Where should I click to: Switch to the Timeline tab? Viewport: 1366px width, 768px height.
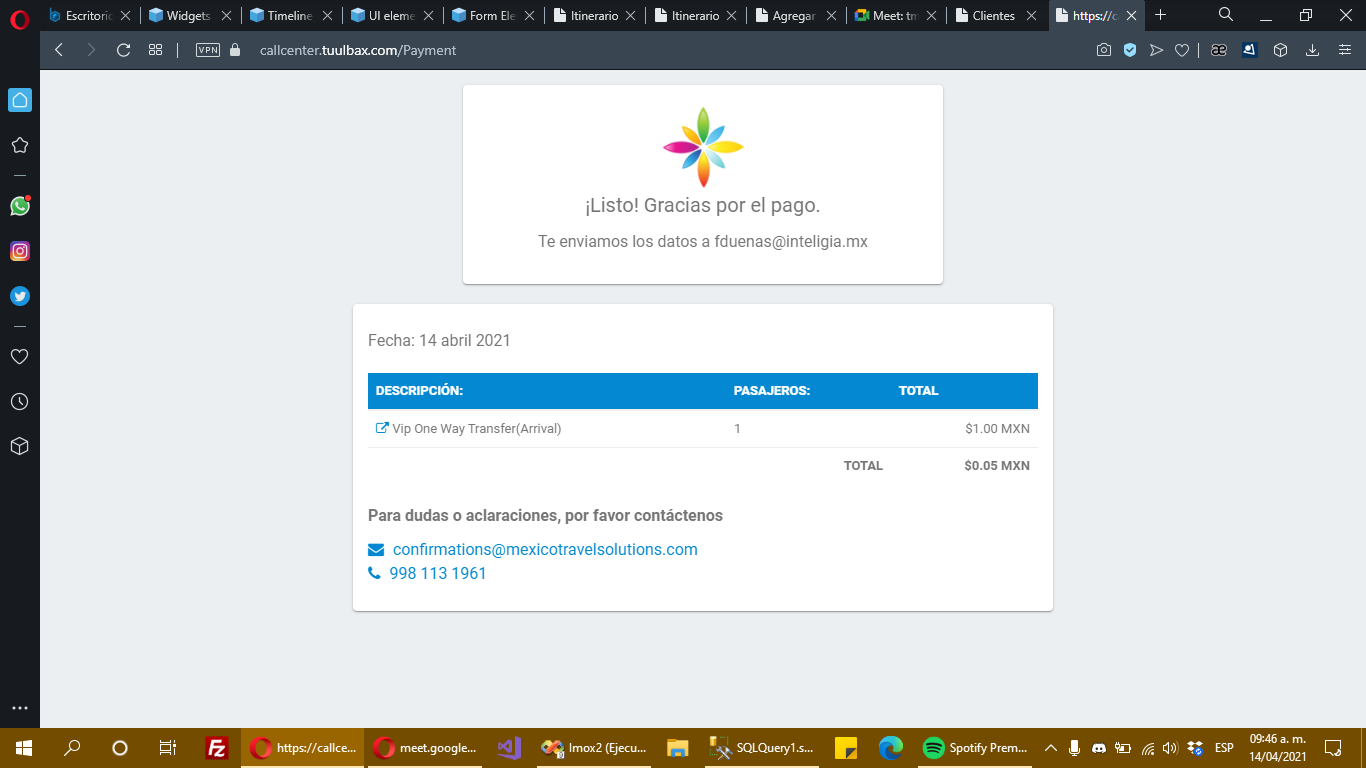pyautogui.click(x=291, y=15)
